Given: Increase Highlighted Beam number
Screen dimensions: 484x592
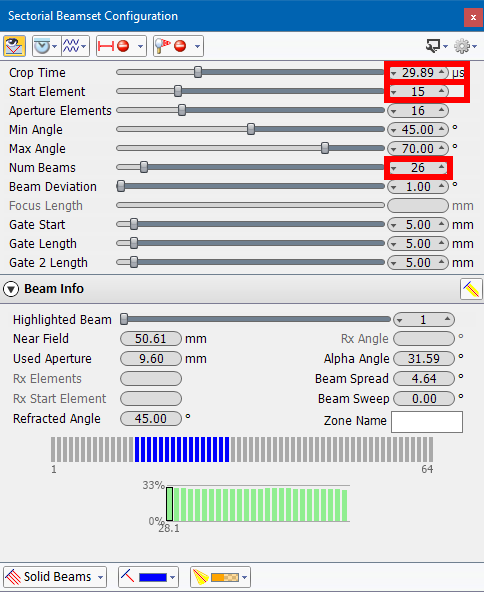Looking at the screenshot, I should 447,319.
